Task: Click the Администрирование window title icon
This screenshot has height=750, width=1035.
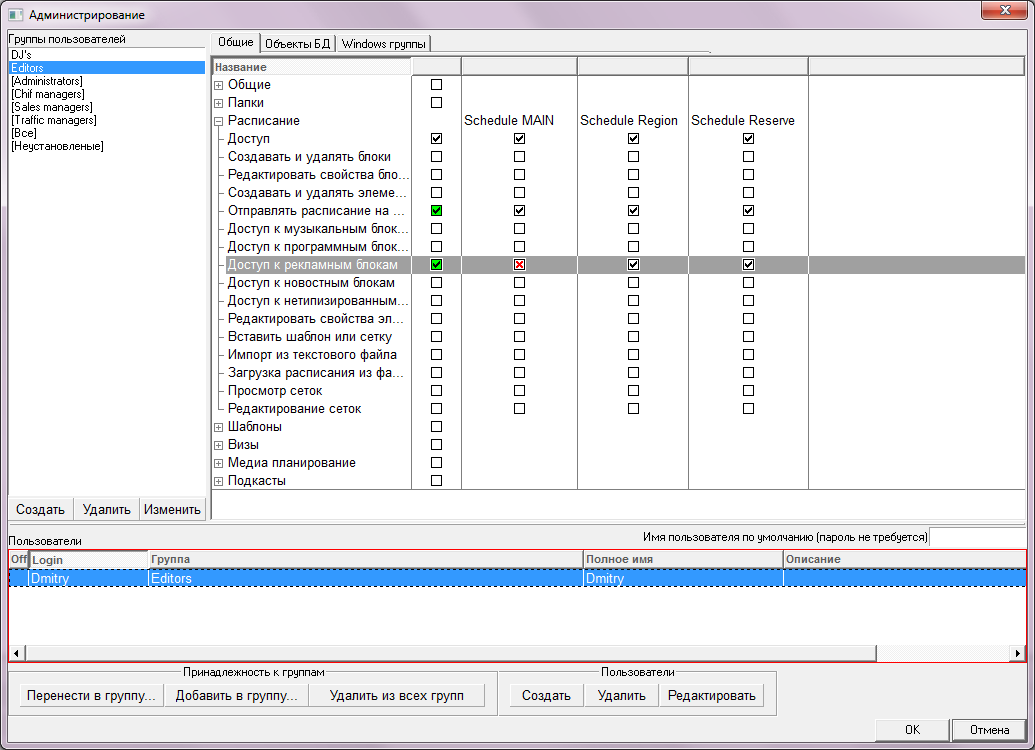Action: coord(15,15)
